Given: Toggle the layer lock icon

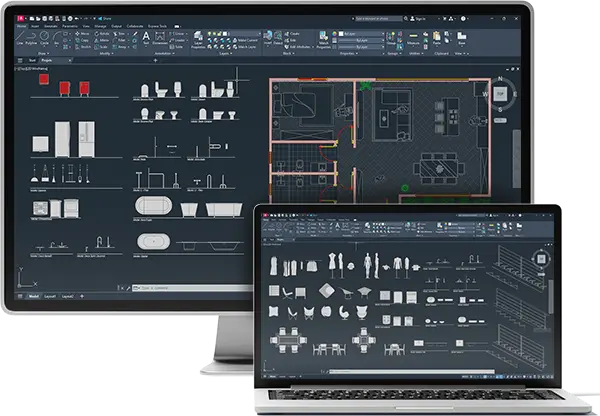Looking at the screenshot, I should (219, 34).
